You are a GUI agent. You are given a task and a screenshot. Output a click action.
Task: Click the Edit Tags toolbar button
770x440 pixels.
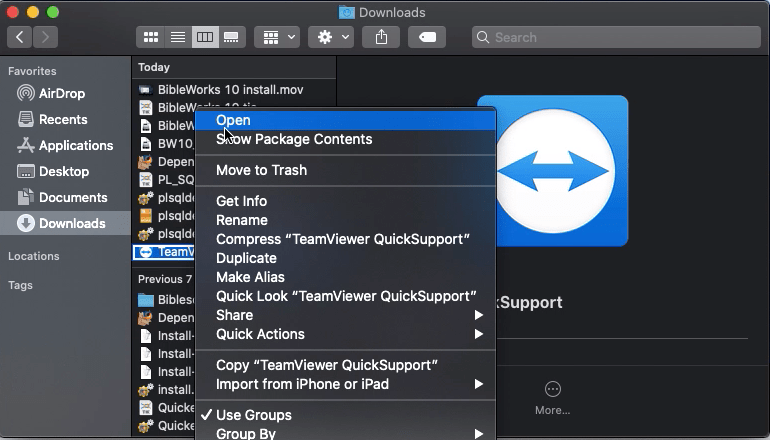[x=427, y=37]
